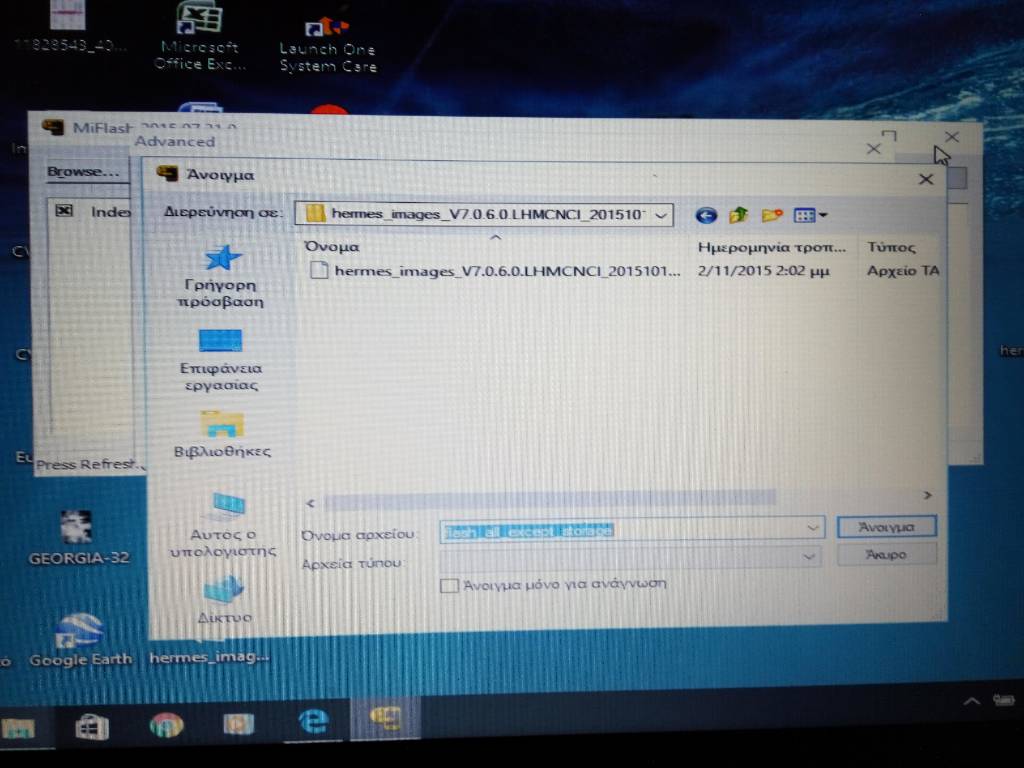Go up one folder level icon
Screen dimensions: 1024x768
click(739, 214)
